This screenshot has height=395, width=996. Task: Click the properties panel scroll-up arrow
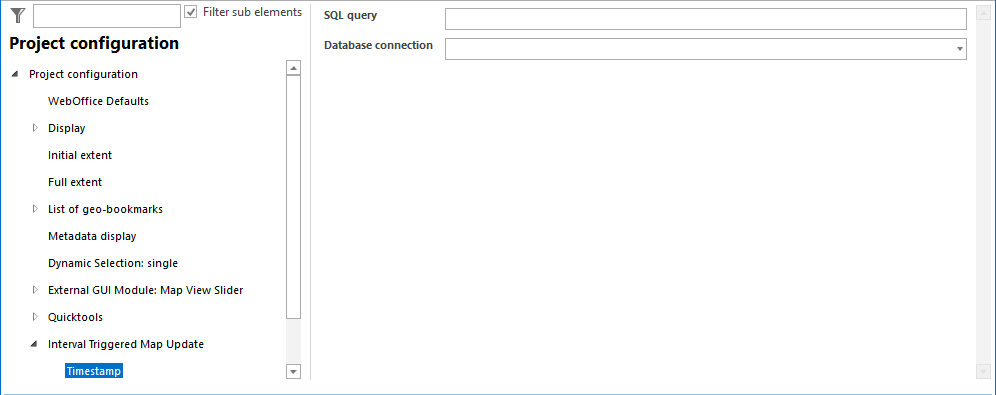click(x=983, y=13)
